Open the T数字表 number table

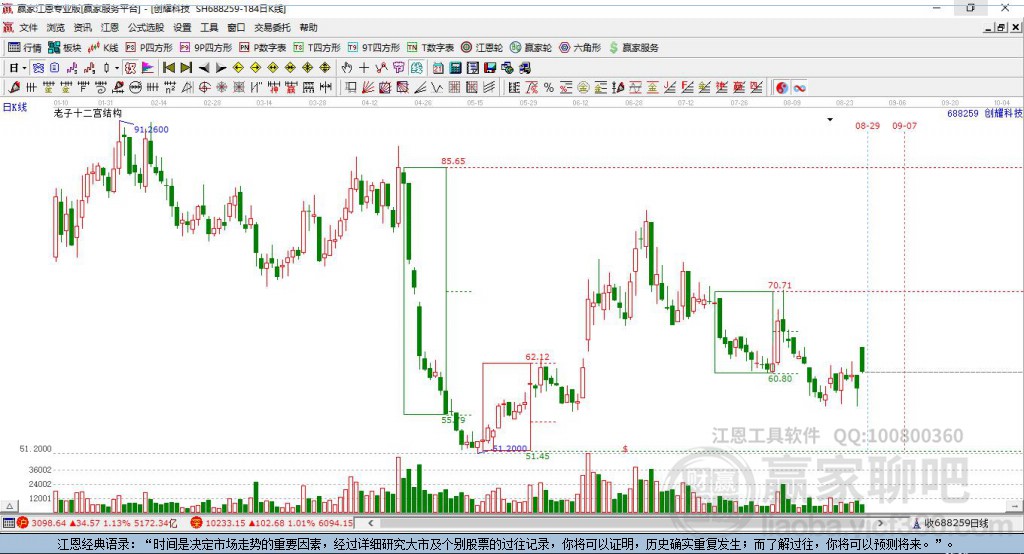(430, 48)
